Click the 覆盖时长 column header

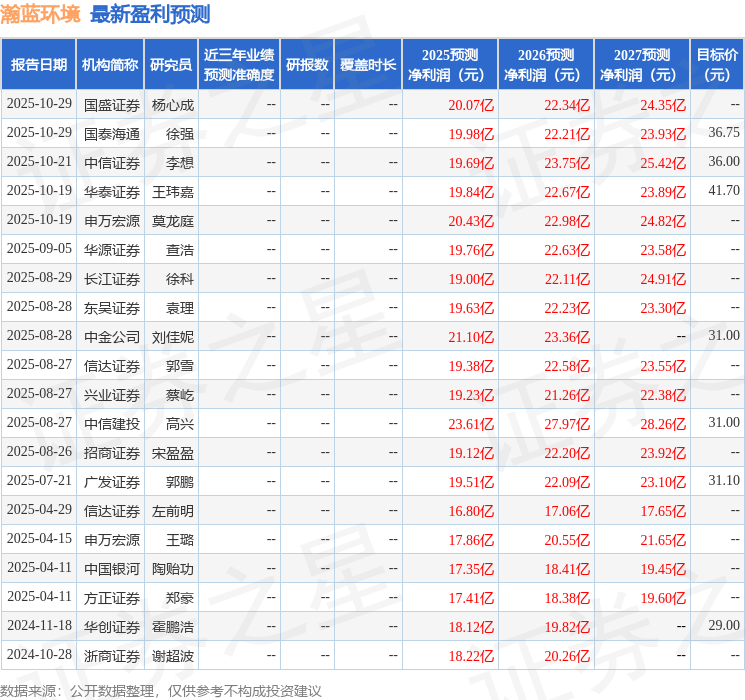pyautogui.click(x=367, y=65)
